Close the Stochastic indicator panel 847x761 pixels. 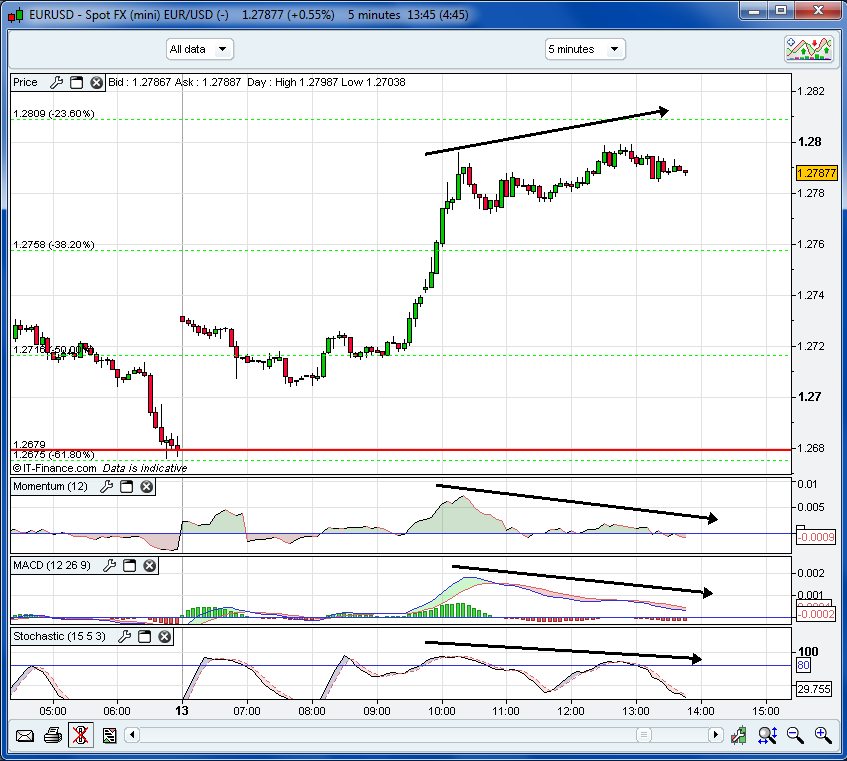click(165, 636)
